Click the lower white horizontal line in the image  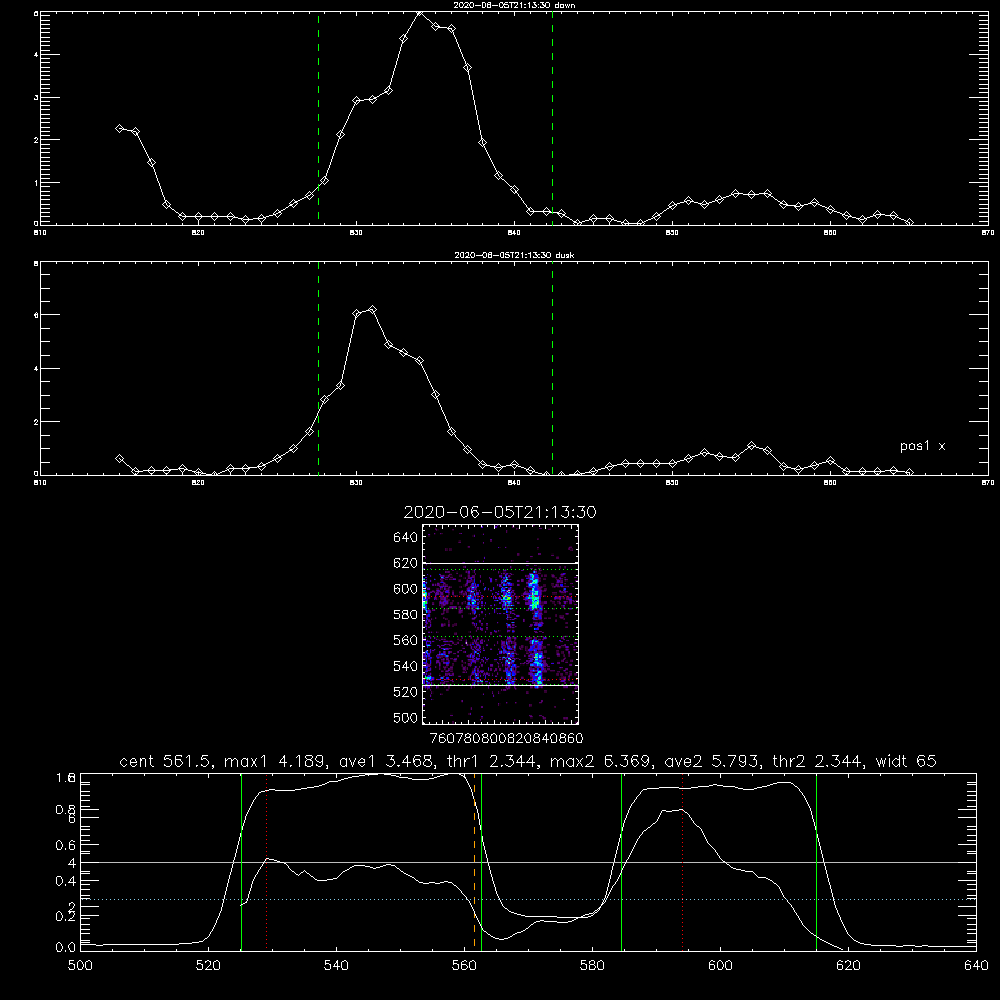click(x=500, y=685)
